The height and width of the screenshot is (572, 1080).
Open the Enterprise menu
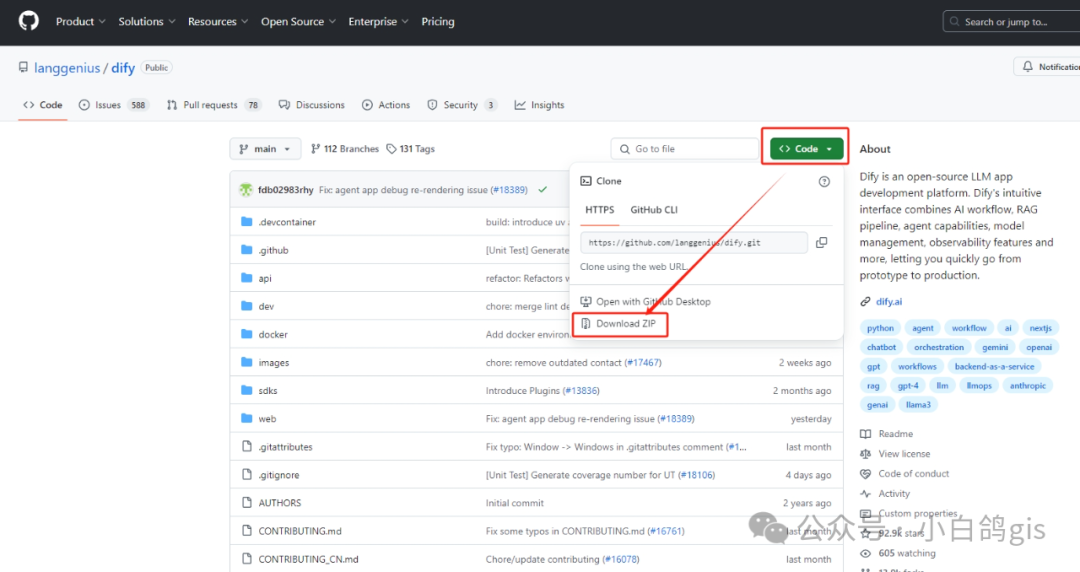[378, 21]
